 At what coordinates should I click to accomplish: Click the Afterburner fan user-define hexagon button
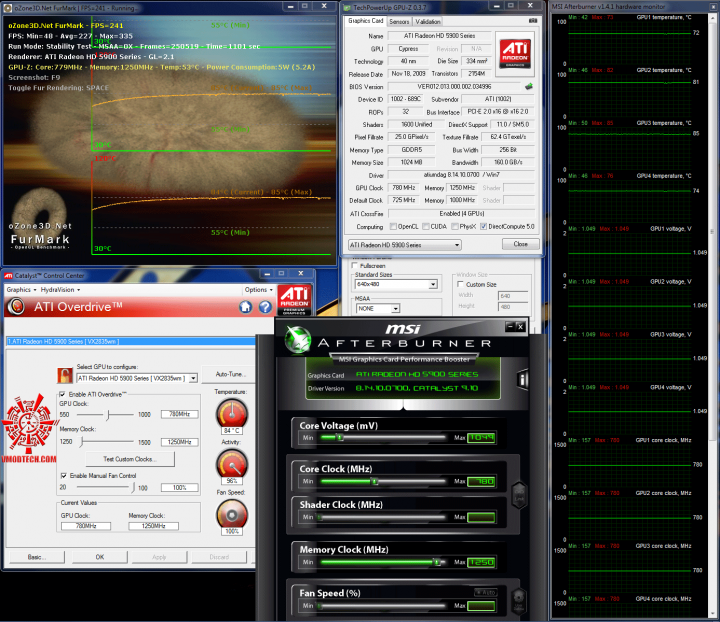(x=519, y=600)
